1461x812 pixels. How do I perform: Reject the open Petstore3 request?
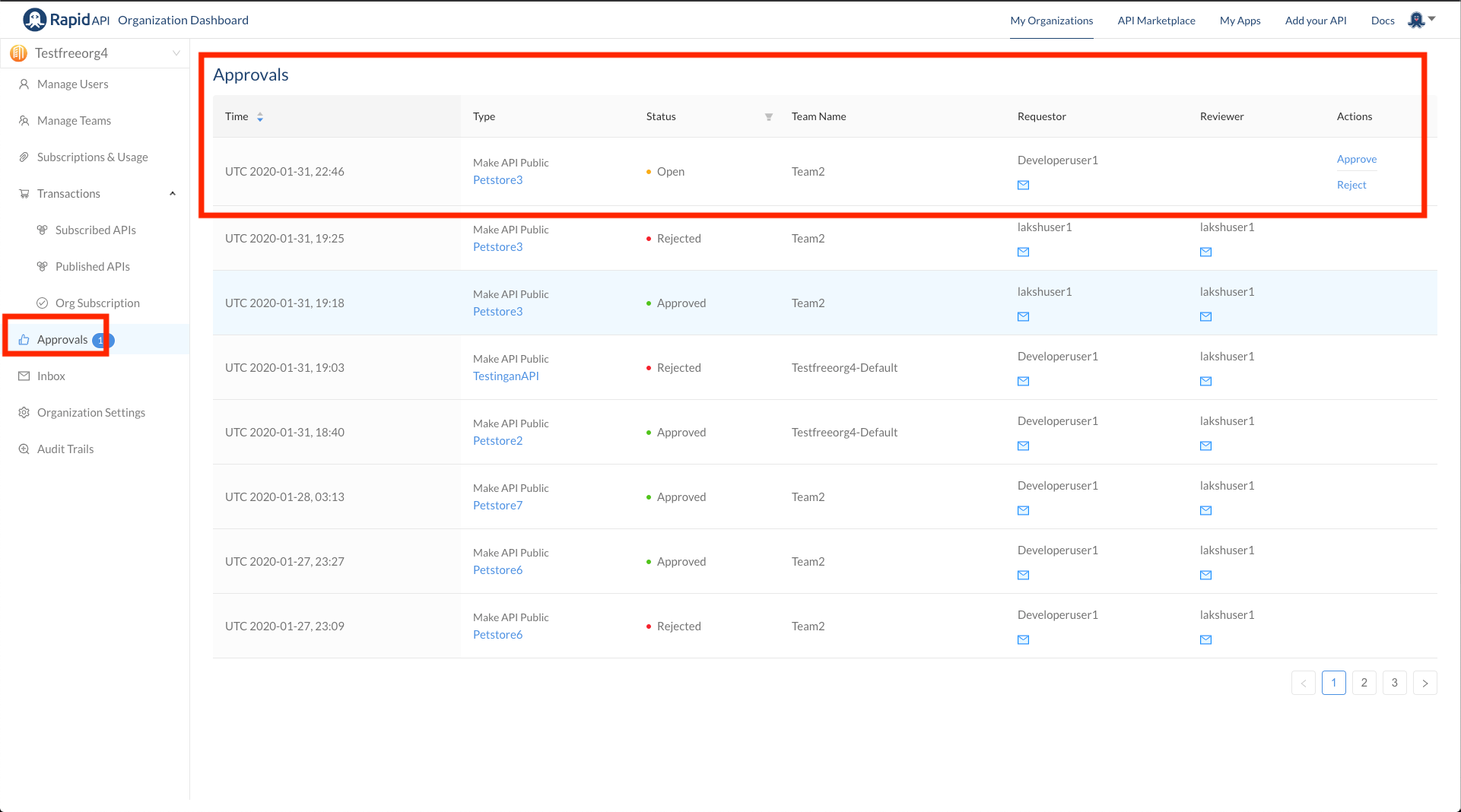coord(1351,185)
